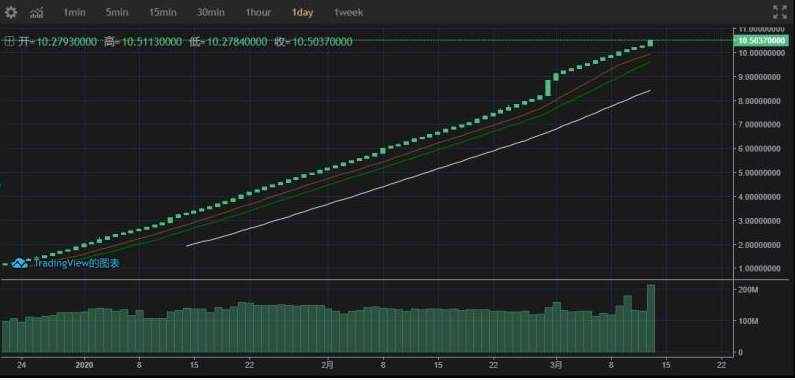Open chart settings gear icon
Viewport: 795px width, 380px height.
(x=10, y=12)
